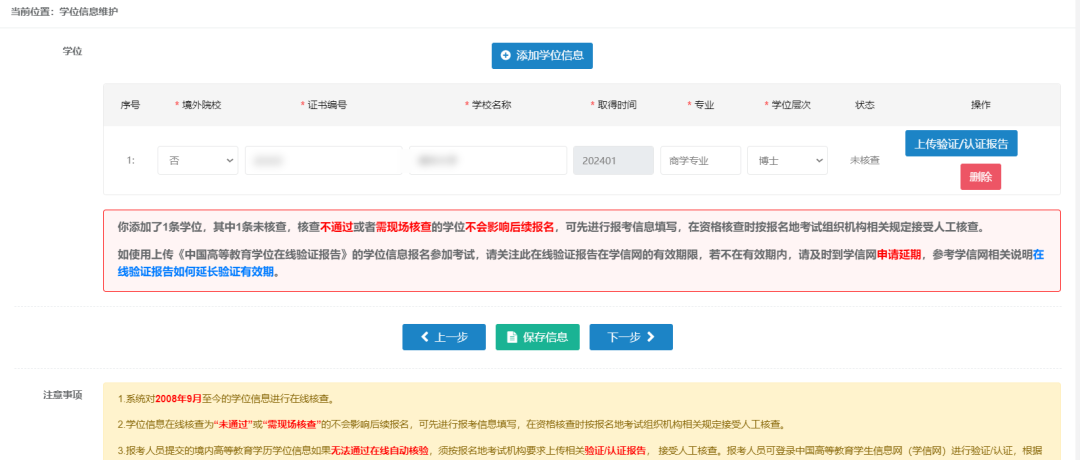
Task: Click the 注意事项 section label
Action: (63, 395)
